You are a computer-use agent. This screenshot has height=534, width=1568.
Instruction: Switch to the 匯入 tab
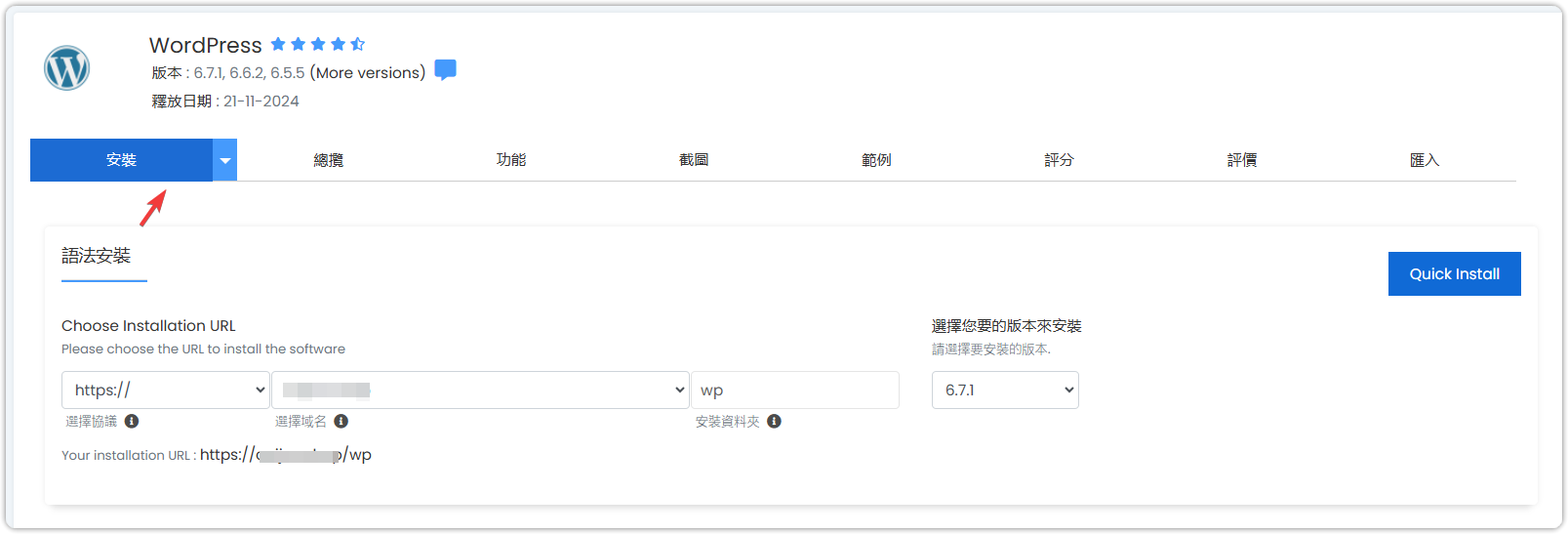(x=1425, y=160)
